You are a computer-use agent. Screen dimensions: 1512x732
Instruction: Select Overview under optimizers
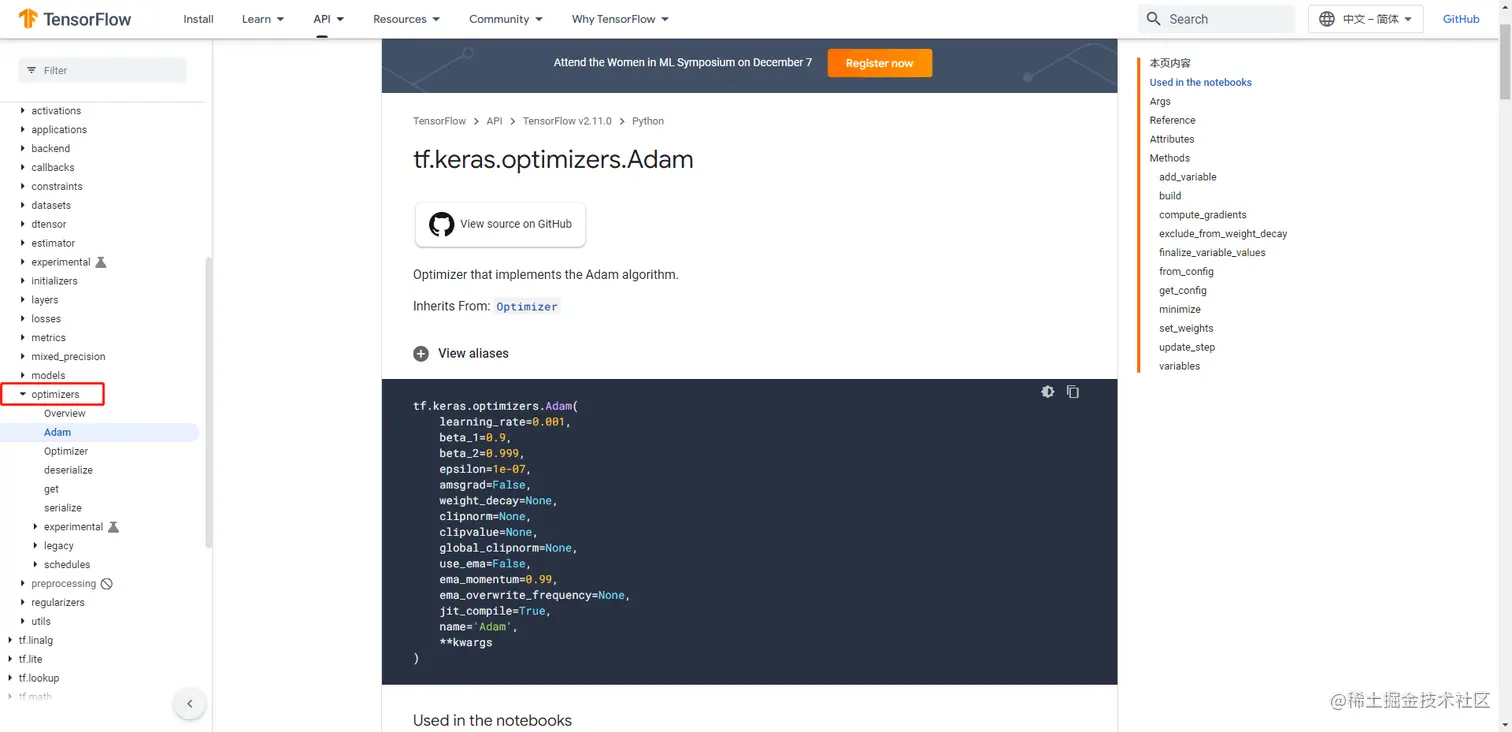pyautogui.click(x=65, y=414)
